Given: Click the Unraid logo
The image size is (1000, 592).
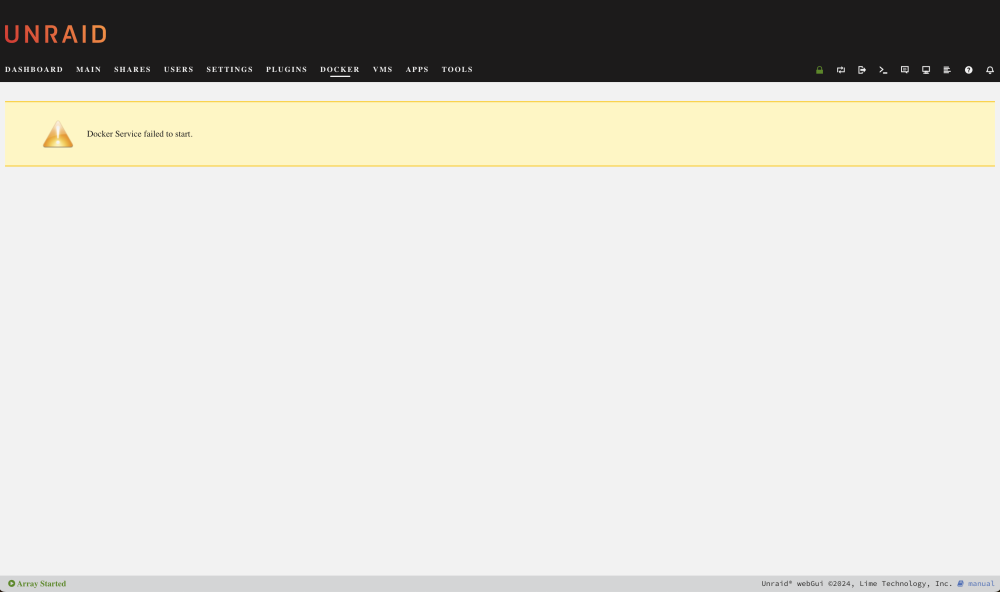Looking at the screenshot, I should coord(55,34).
